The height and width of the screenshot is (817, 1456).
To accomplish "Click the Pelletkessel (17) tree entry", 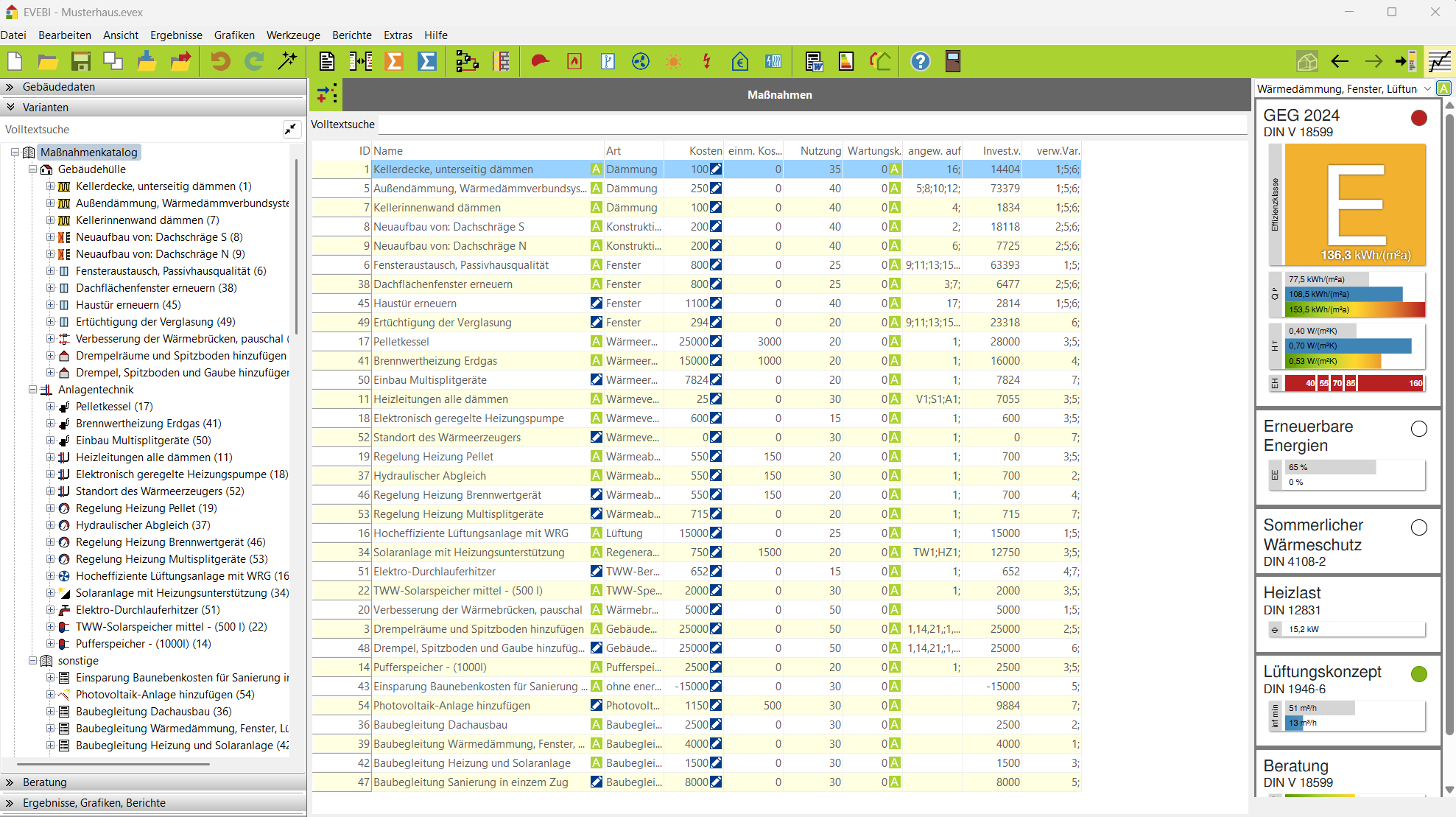I will pos(114,407).
